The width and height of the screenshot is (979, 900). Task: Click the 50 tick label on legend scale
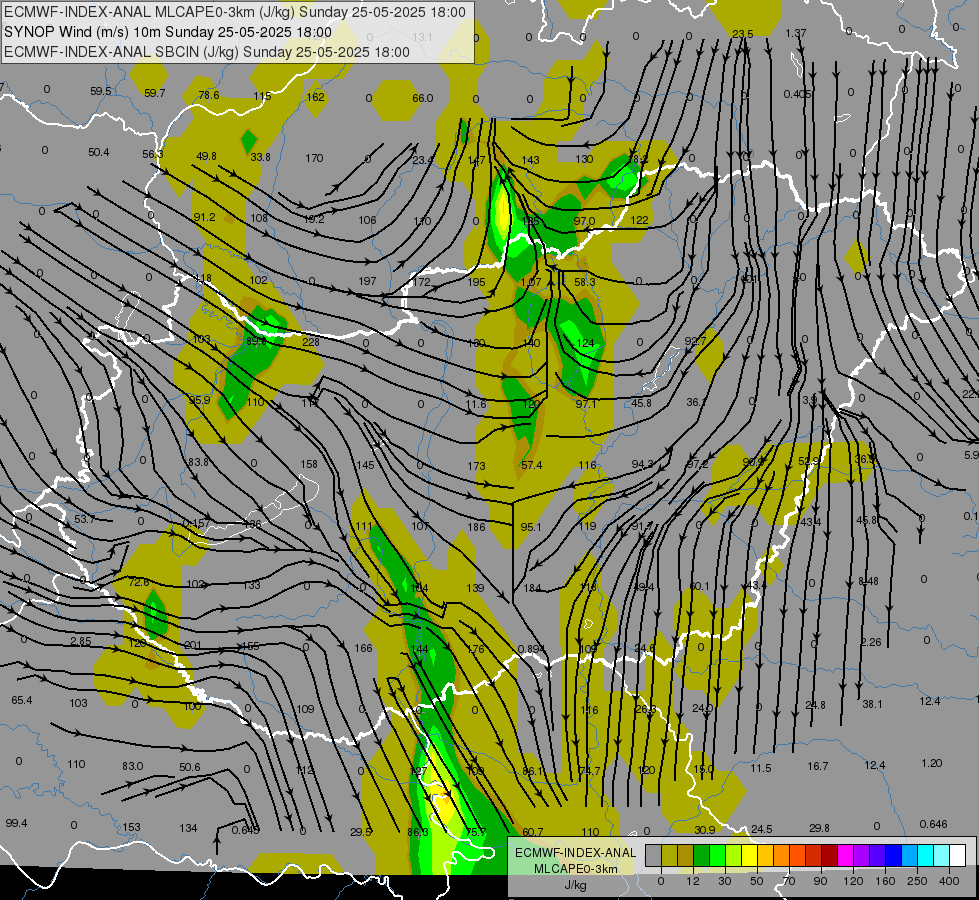click(757, 881)
